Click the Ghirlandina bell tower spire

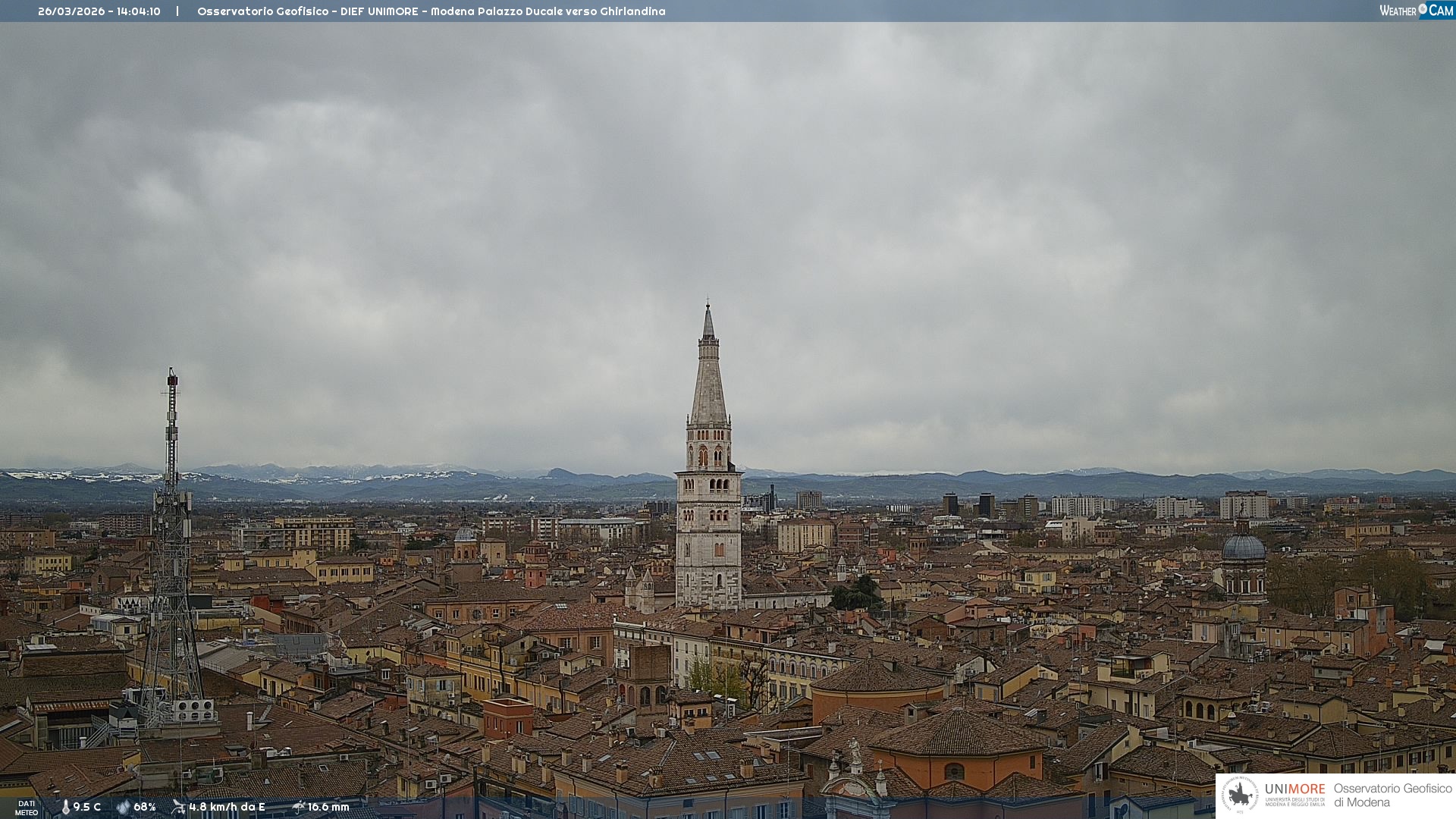point(708,379)
